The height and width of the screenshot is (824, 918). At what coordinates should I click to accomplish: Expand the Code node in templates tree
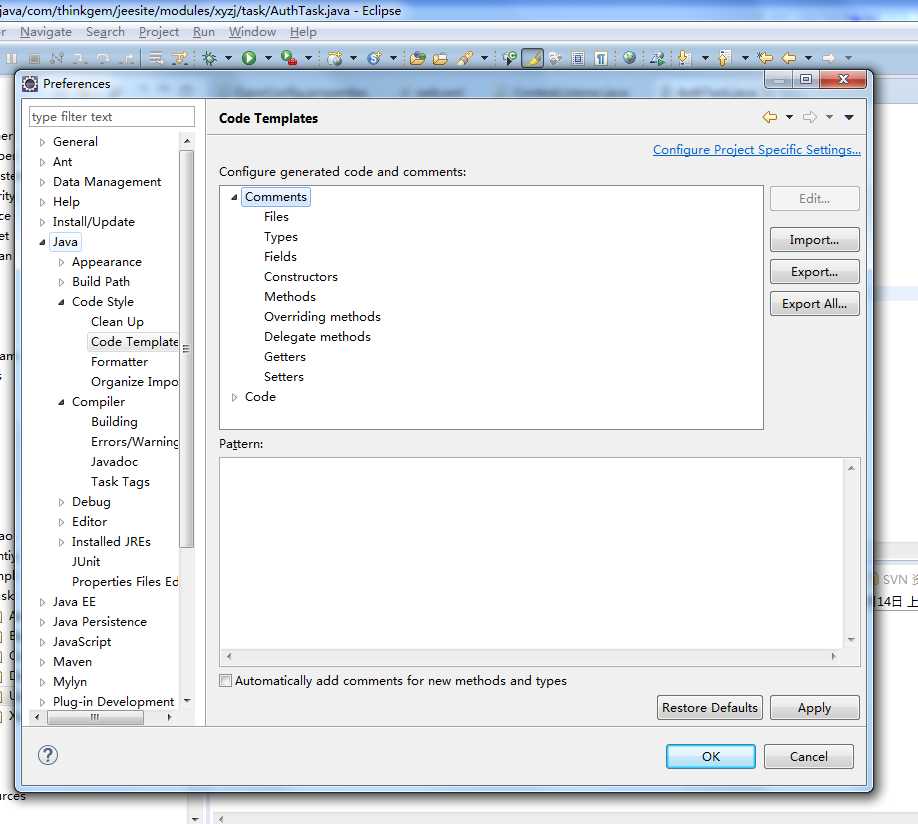pyautogui.click(x=234, y=397)
